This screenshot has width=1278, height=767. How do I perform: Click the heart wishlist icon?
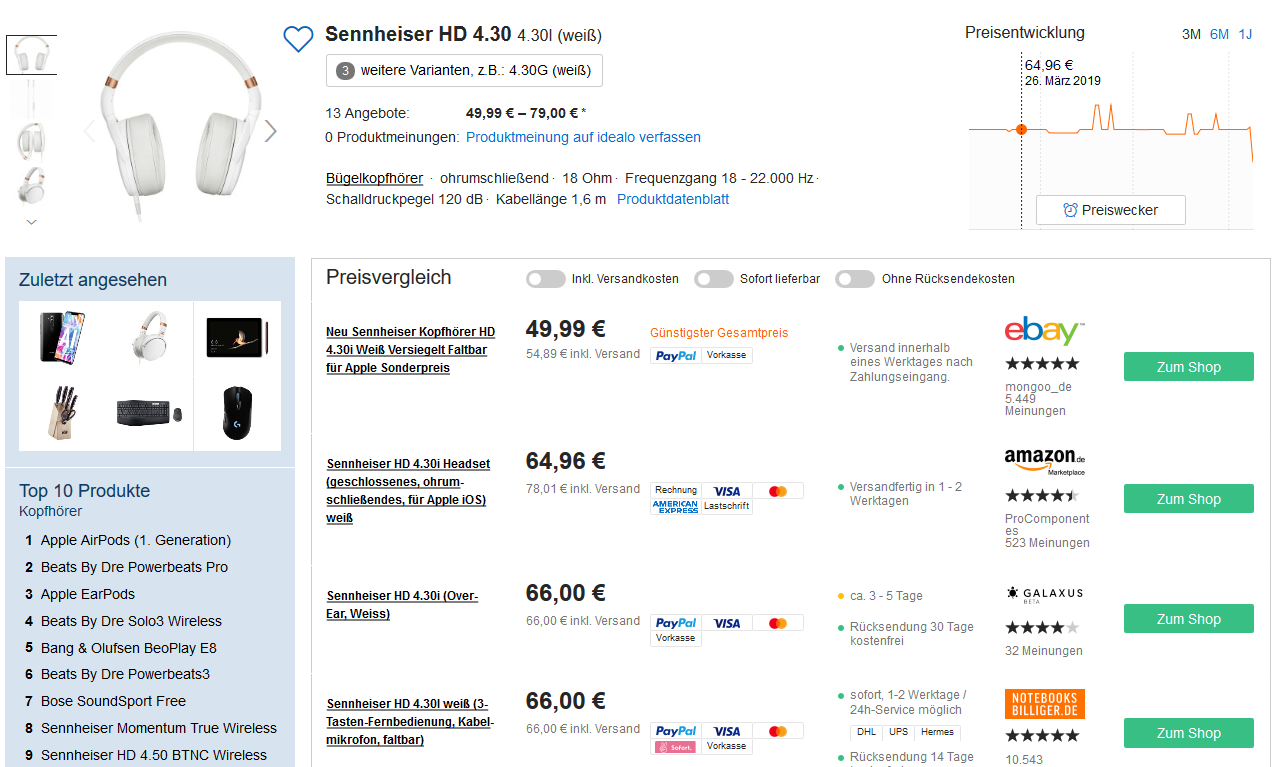coord(298,39)
